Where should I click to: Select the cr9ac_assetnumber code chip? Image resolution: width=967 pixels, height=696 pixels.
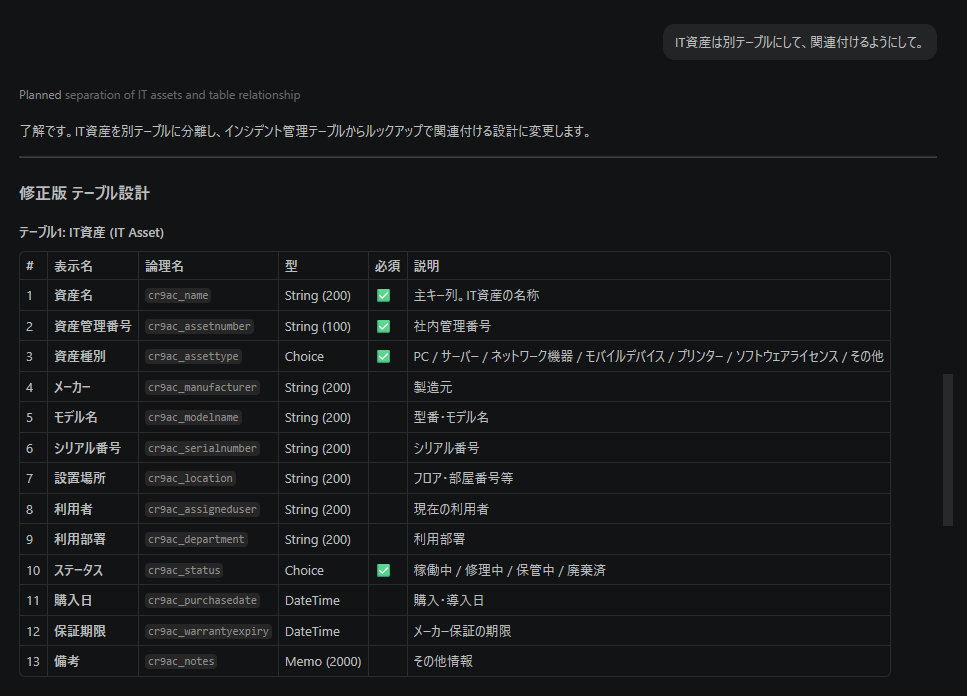coord(199,326)
